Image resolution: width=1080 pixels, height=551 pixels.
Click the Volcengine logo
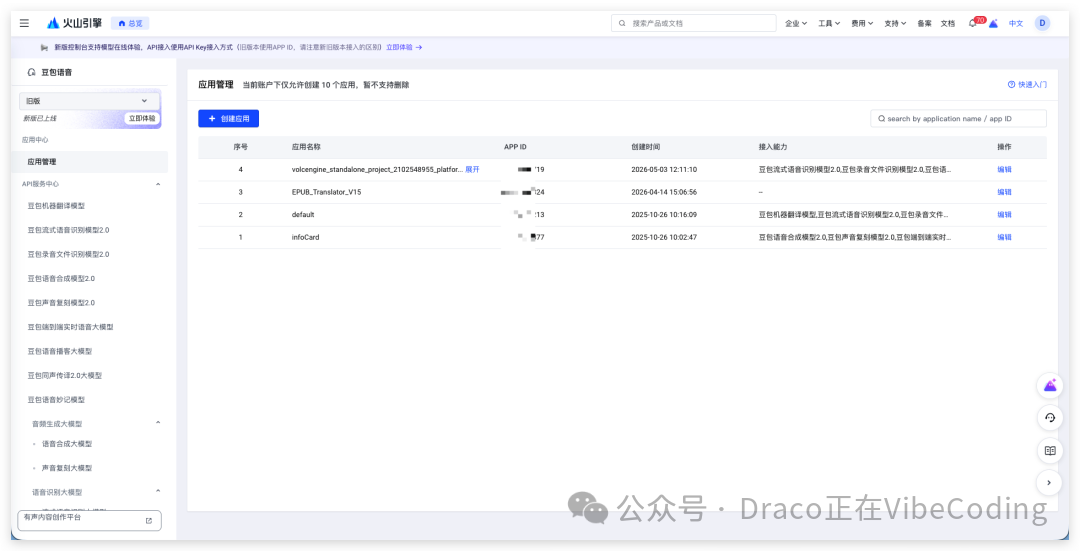coord(74,23)
